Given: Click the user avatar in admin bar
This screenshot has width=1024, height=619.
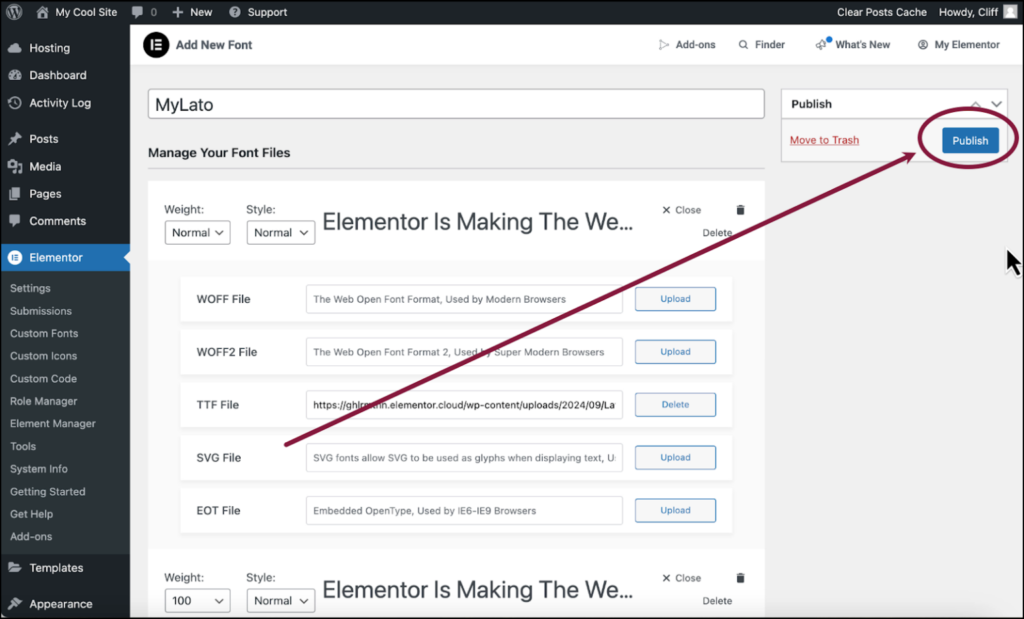Looking at the screenshot, I should [x=1009, y=12].
